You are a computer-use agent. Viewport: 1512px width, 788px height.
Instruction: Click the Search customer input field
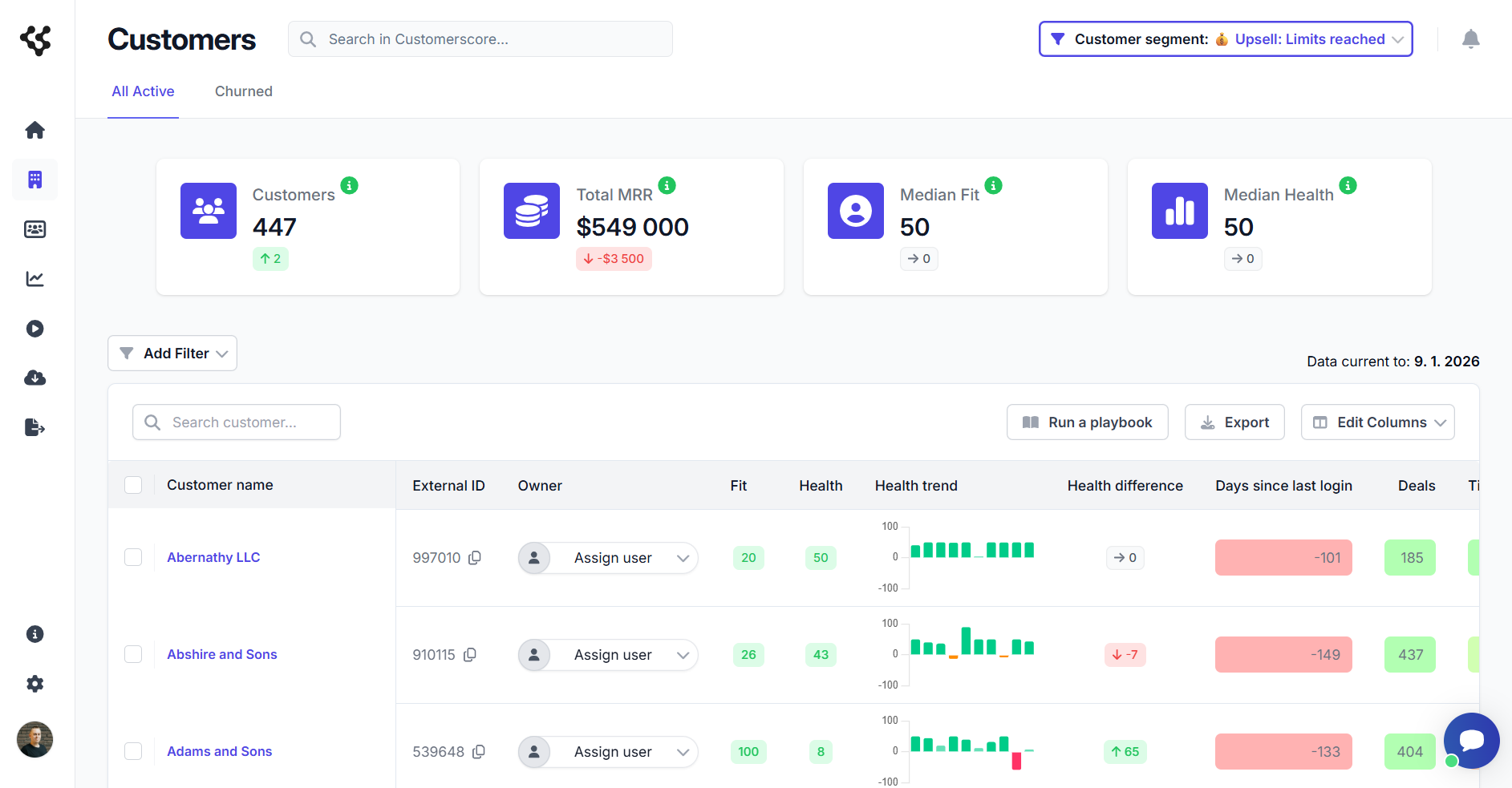[x=236, y=422]
